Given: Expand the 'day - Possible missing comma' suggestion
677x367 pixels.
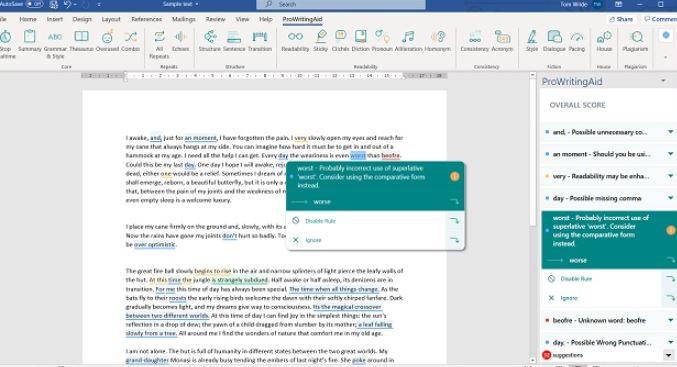Looking at the screenshot, I should coord(671,198).
